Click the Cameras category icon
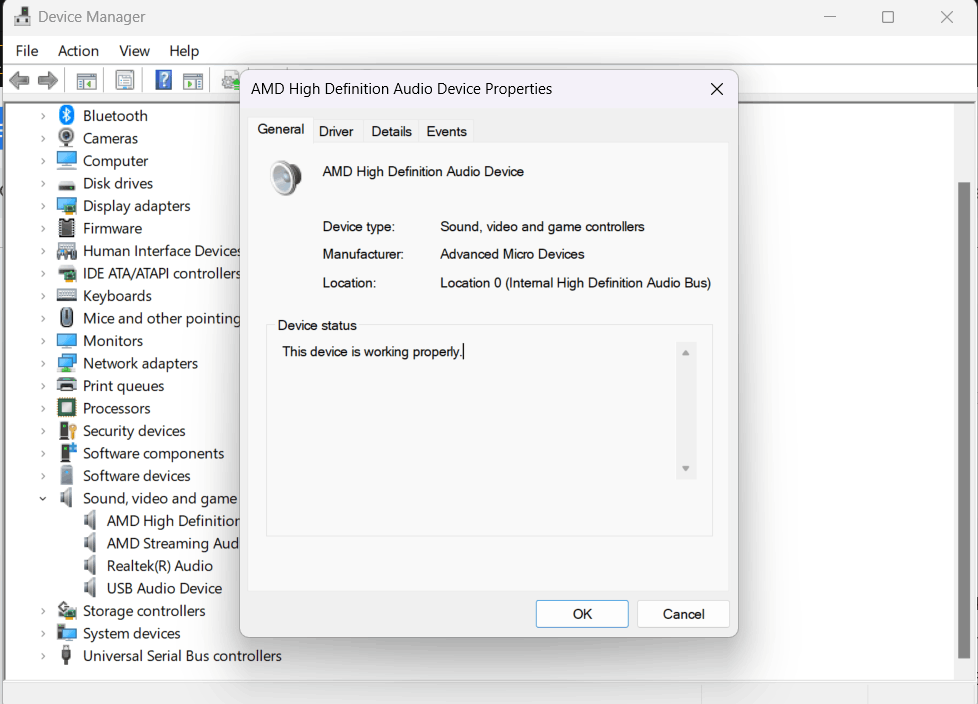The height and width of the screenshot is (704, 978). pos(66,138)
